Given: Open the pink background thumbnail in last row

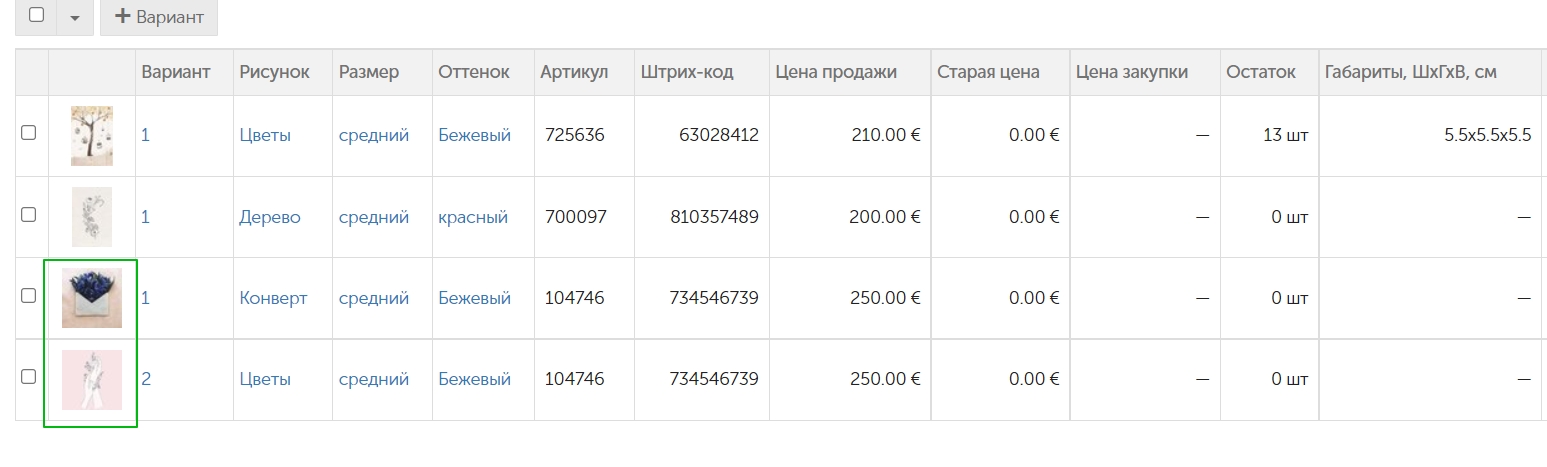Looking at the screenshot, I should 92,380.
